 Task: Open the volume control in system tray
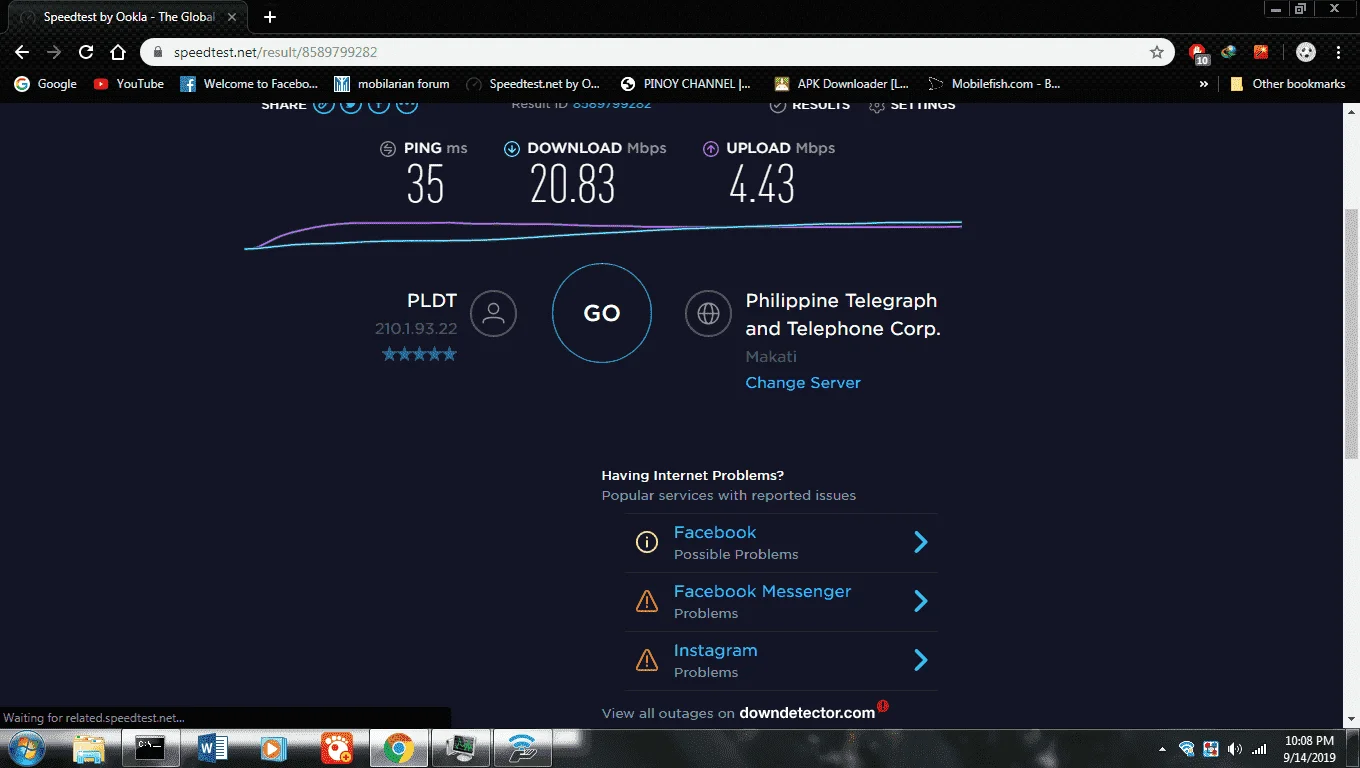tap(1235, 749)
